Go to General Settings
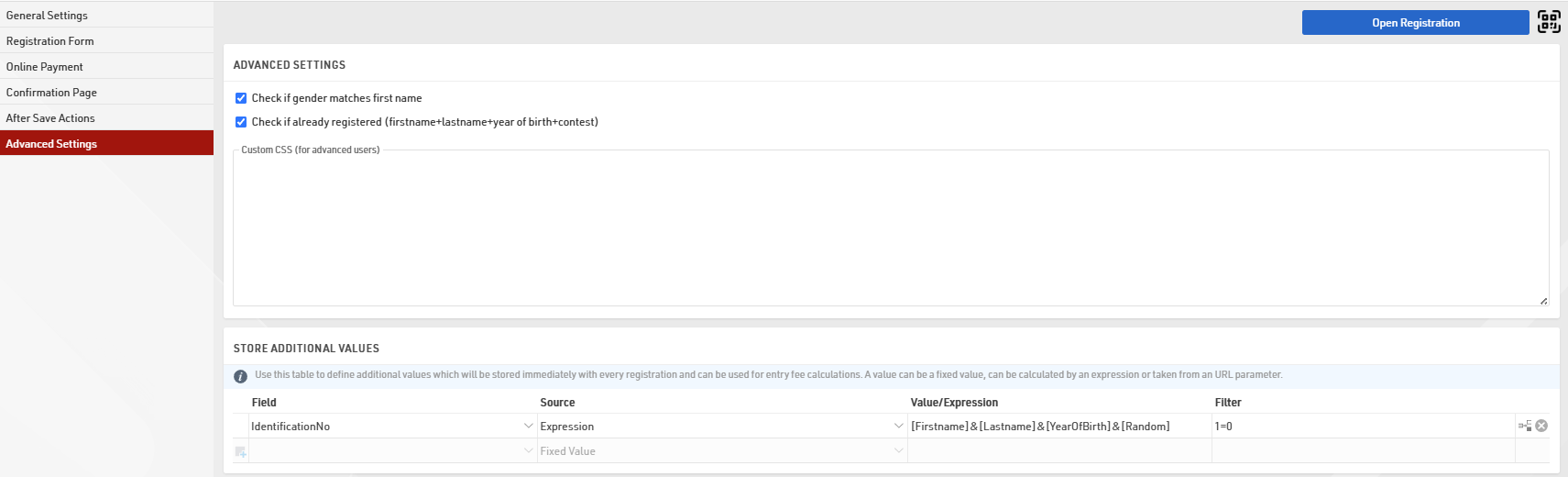Screen dimensions: 1568x477 pos(47,16)
